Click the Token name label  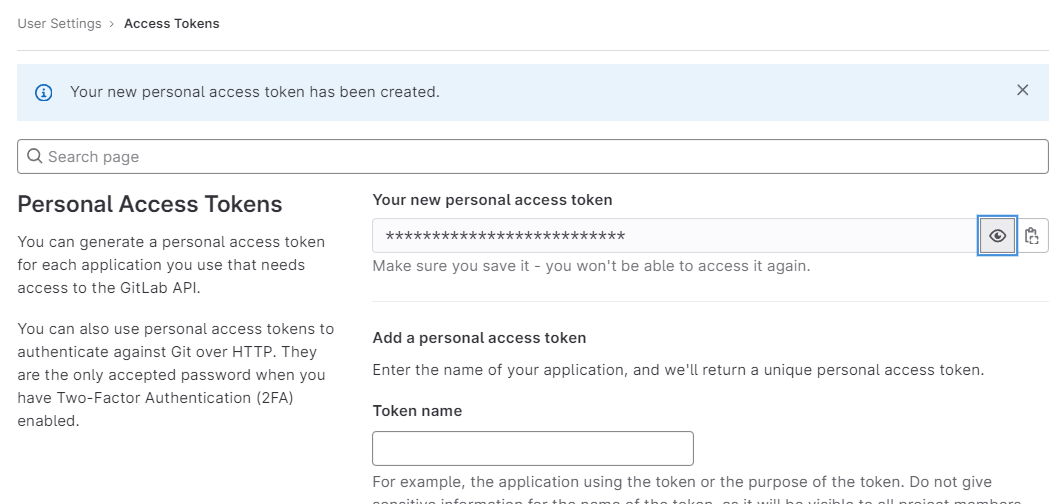click(417, 411)
